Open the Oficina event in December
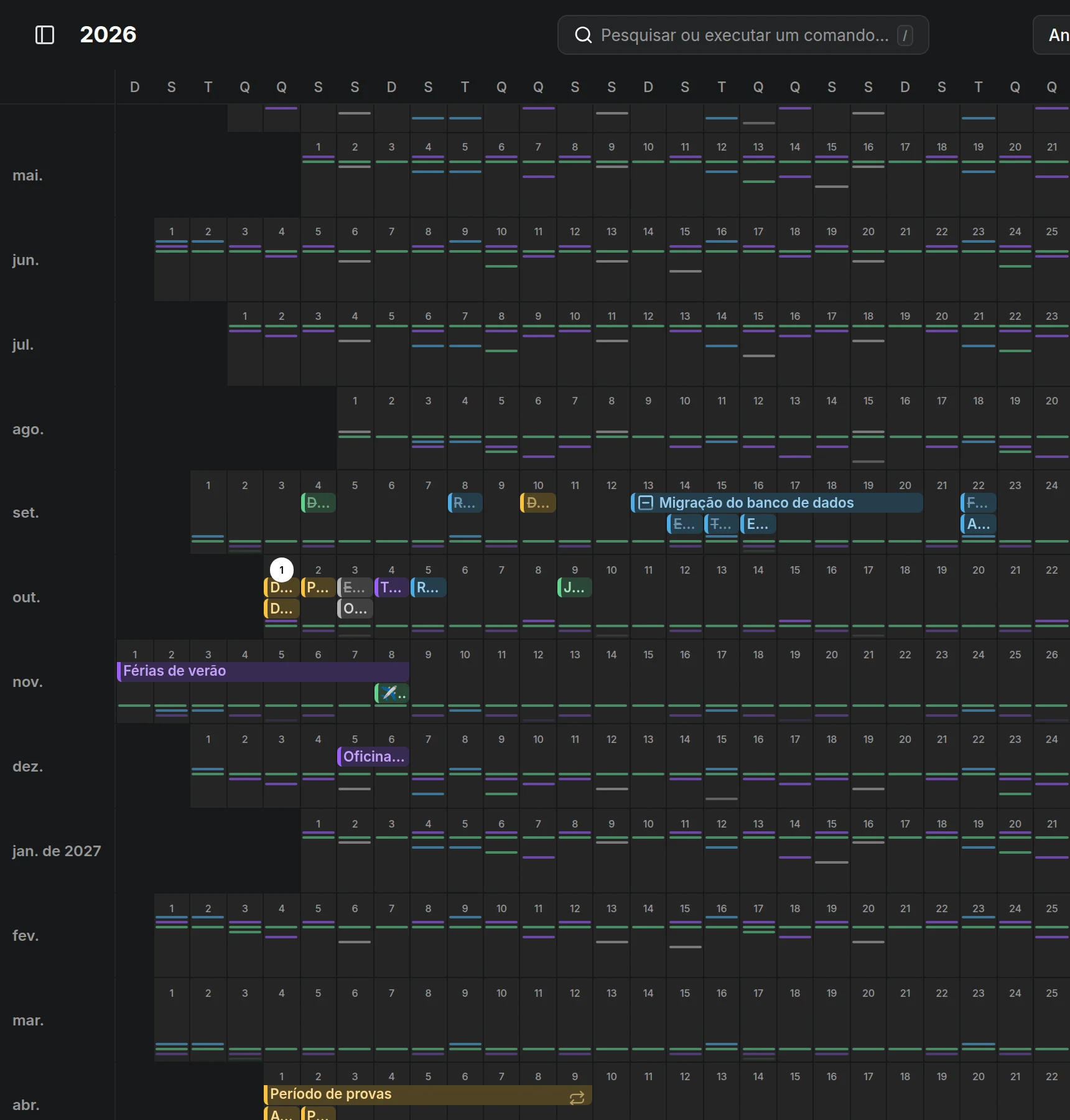The width and height of the screenshot is (1070, 1120). coord(373,757)
